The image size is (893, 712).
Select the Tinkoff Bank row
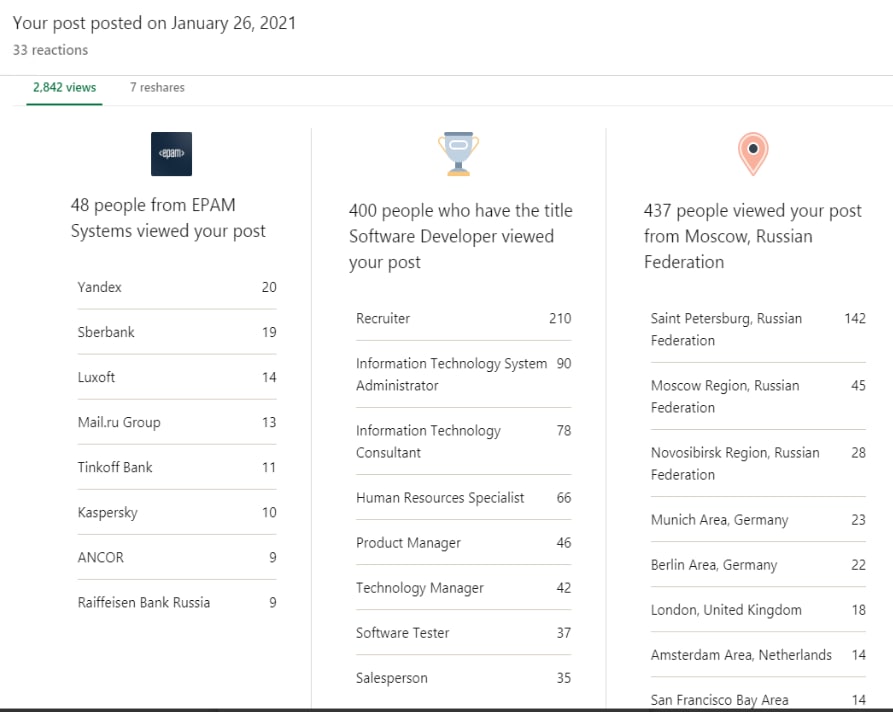tap(177, 467)
